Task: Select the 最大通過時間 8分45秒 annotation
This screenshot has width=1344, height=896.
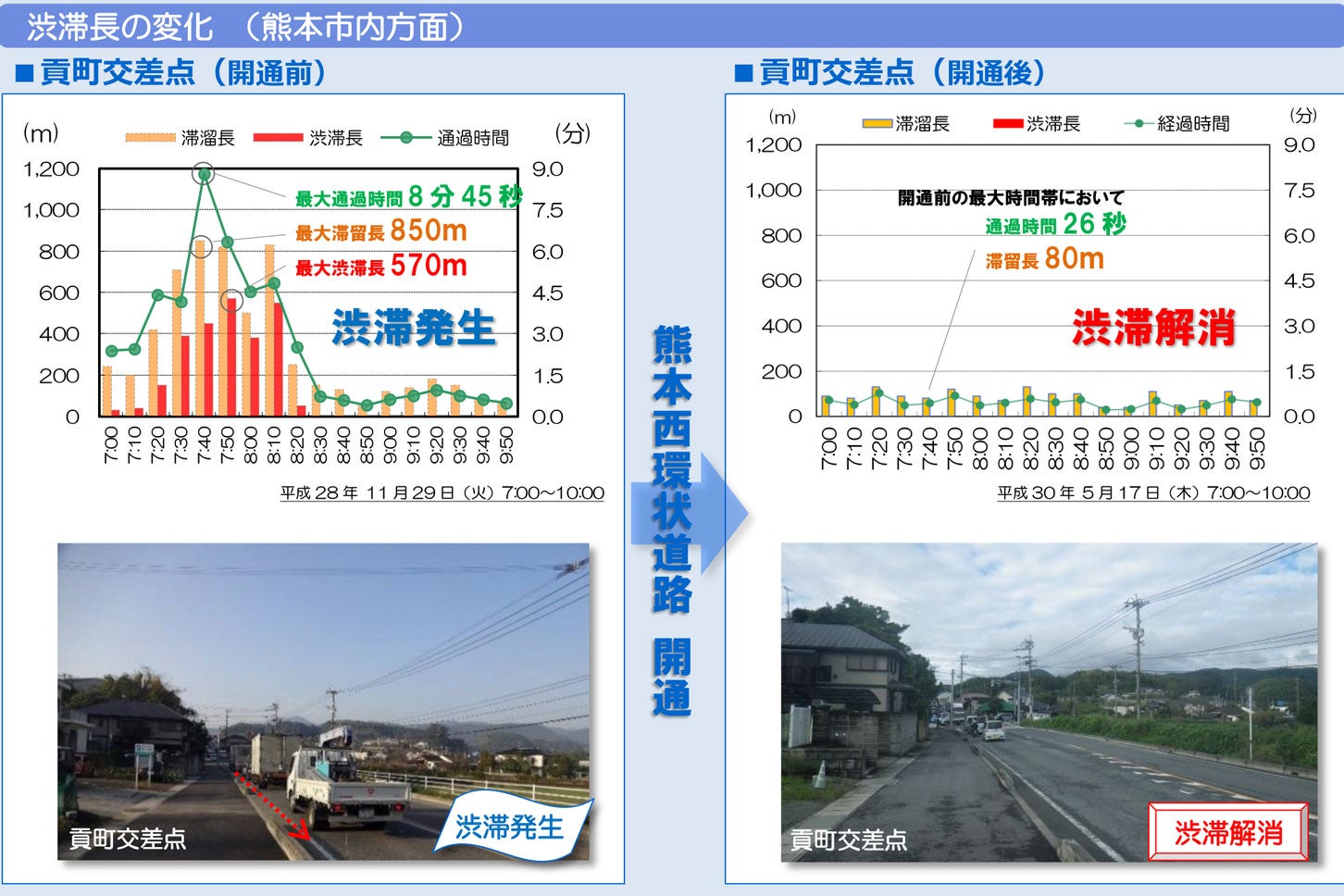Action: (x=408, y=196)
